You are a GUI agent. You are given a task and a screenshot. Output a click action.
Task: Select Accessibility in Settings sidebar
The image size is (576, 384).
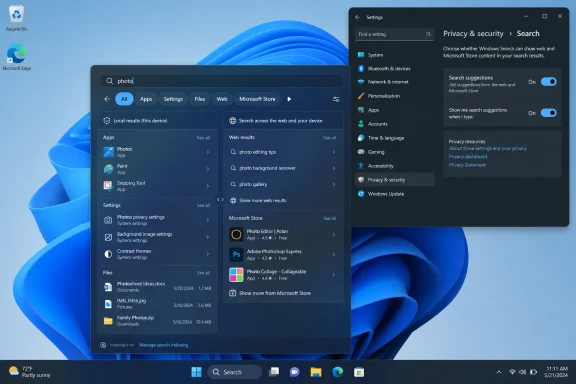[x=395, y=166]
